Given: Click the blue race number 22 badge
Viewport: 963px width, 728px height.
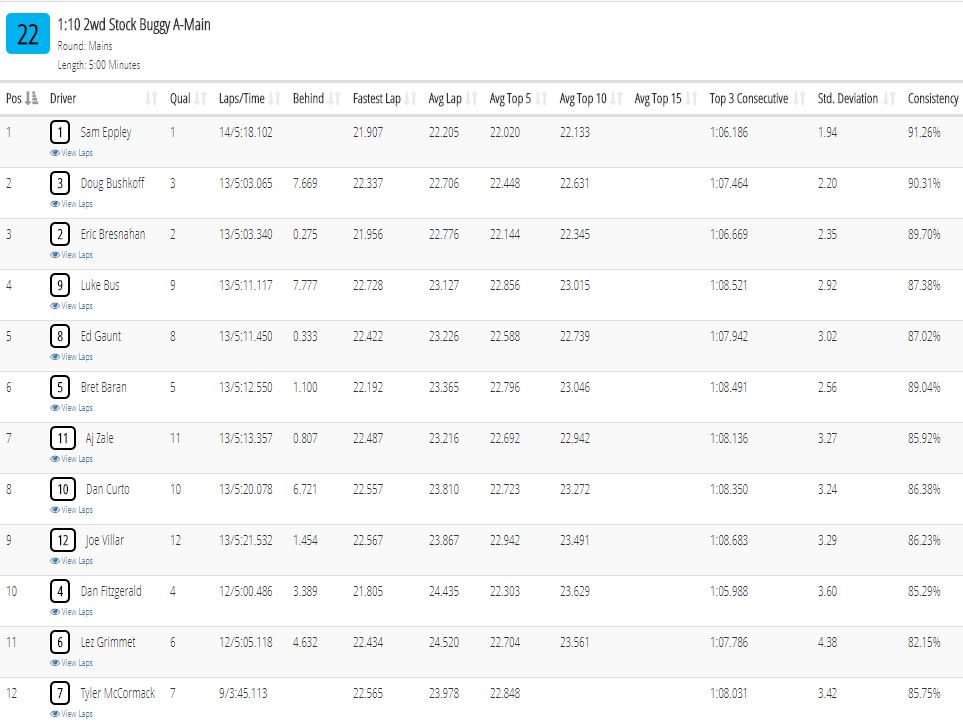Looking at the screenshot, I should coord(28,34).
